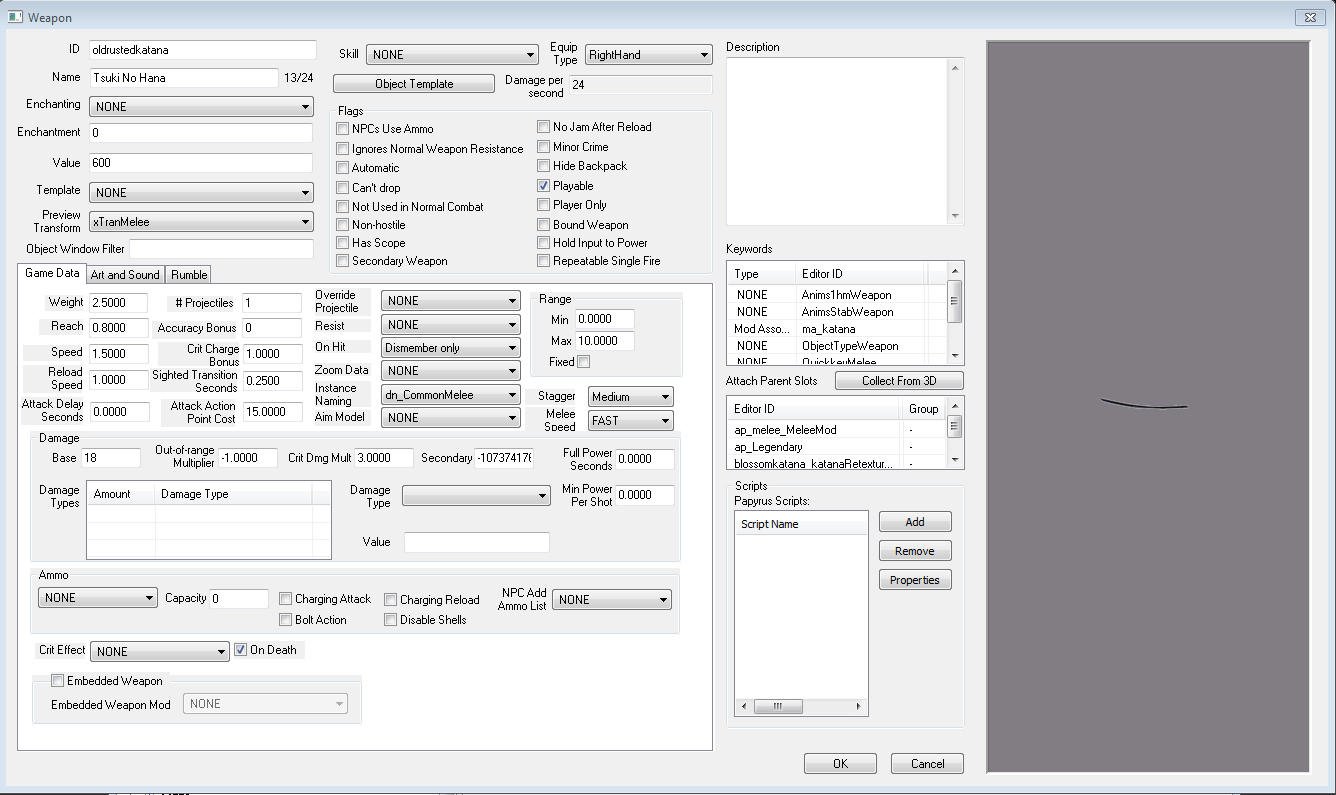Viewport: 1336px width, 795px height.
Task: Toggle the Bound Weapon checkbox
Action: 544,225
